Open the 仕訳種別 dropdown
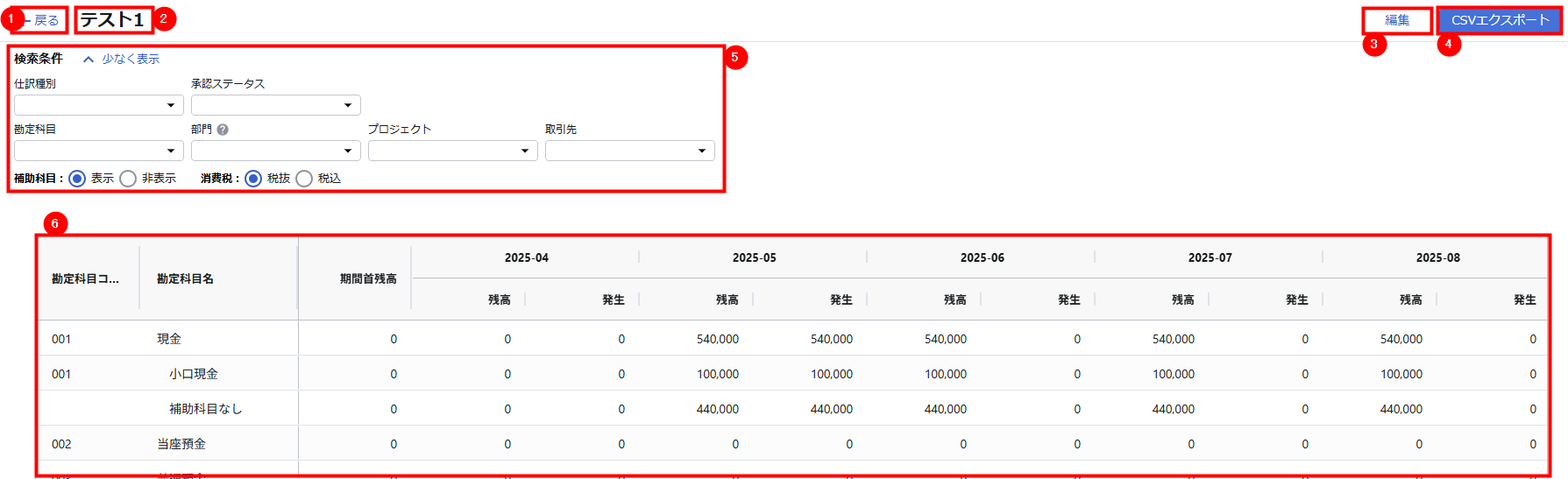The height and width of the screenshot is (479, 1568). click(98, 105)
